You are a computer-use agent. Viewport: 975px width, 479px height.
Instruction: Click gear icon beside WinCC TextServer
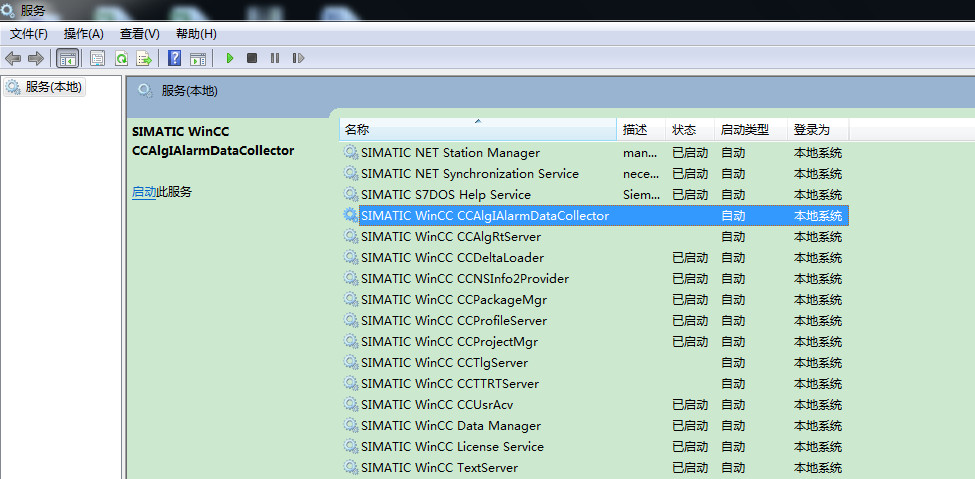tap(351, 468)
